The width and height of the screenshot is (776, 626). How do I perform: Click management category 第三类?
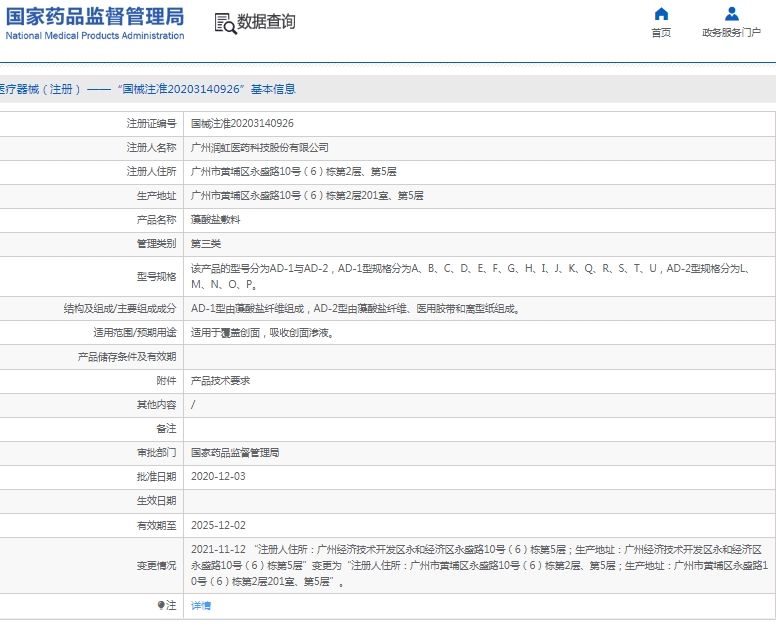206,243
